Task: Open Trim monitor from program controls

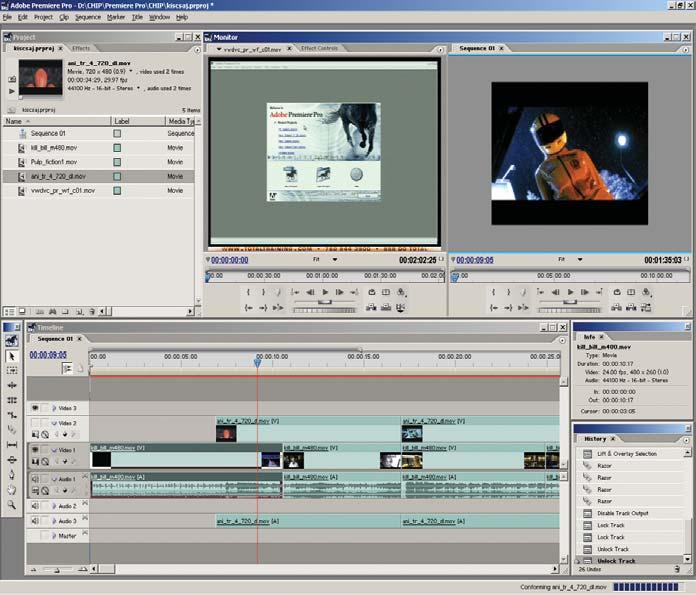Action: pos(646,307)
